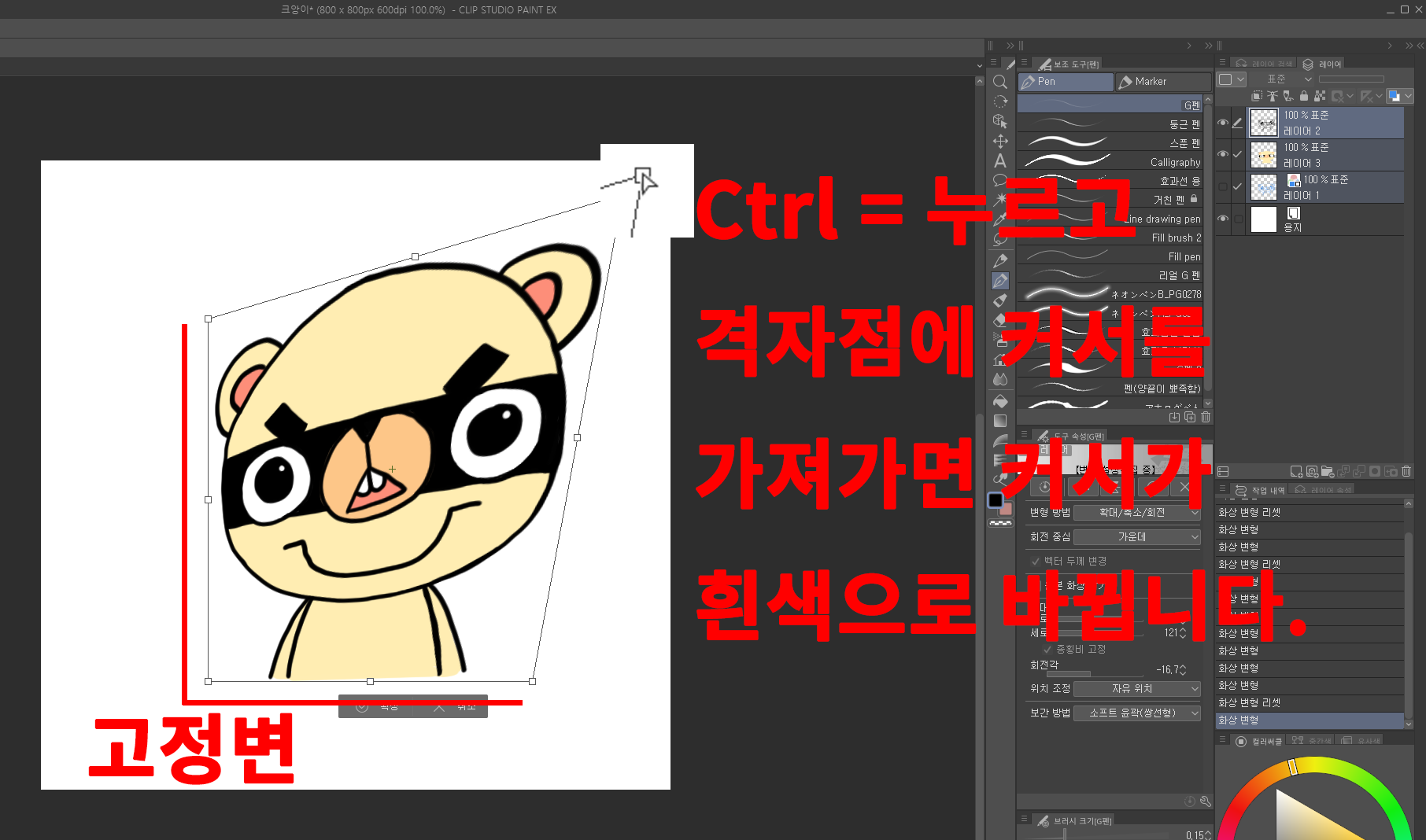Select the Fill pen brush

(1110, 256)
